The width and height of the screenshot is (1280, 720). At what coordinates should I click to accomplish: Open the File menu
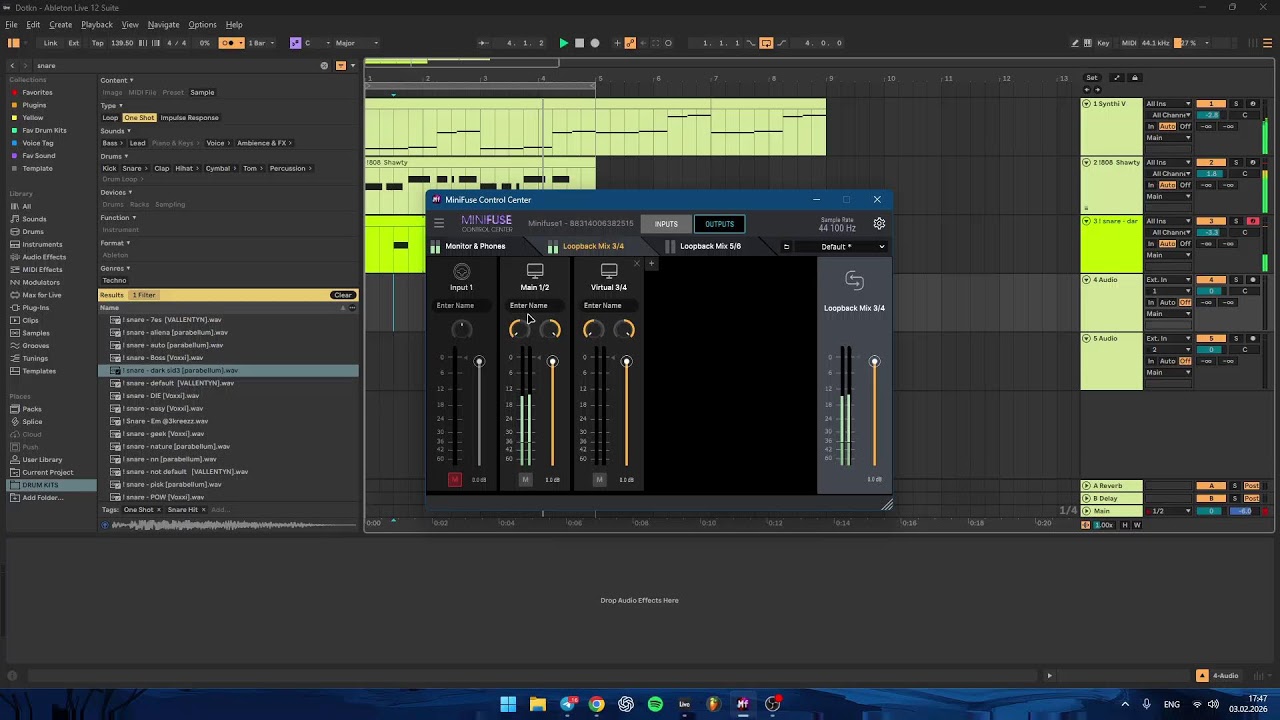click(11, 24)
